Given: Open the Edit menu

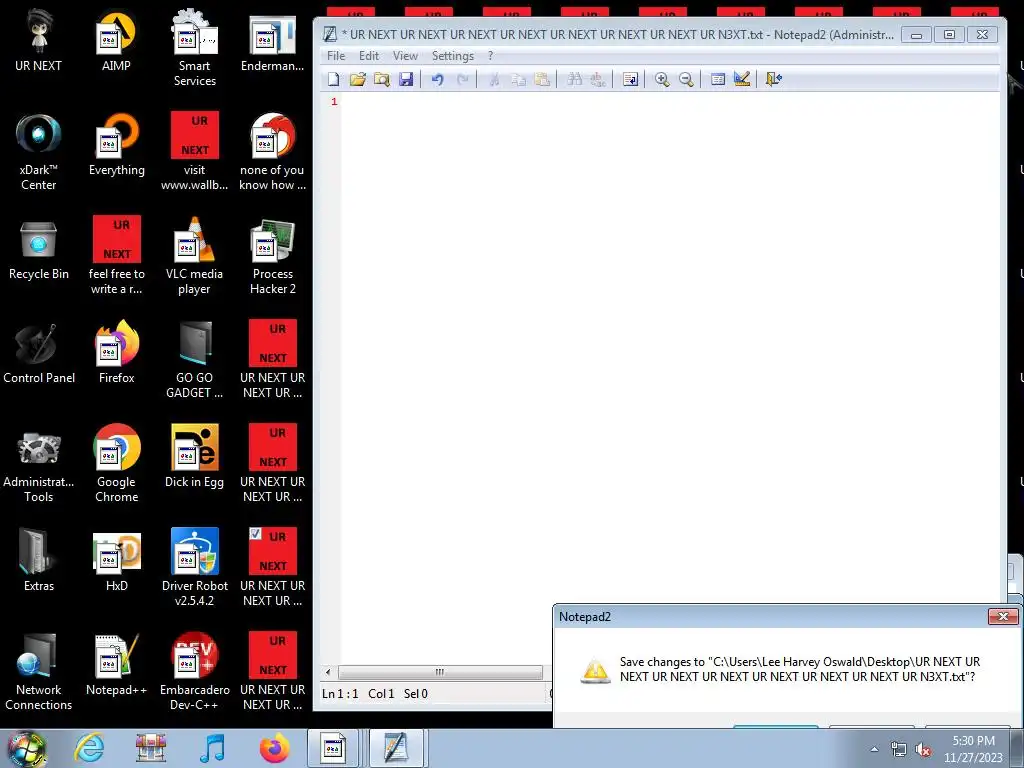Looking at the screenshot, I should click(369, 56).
